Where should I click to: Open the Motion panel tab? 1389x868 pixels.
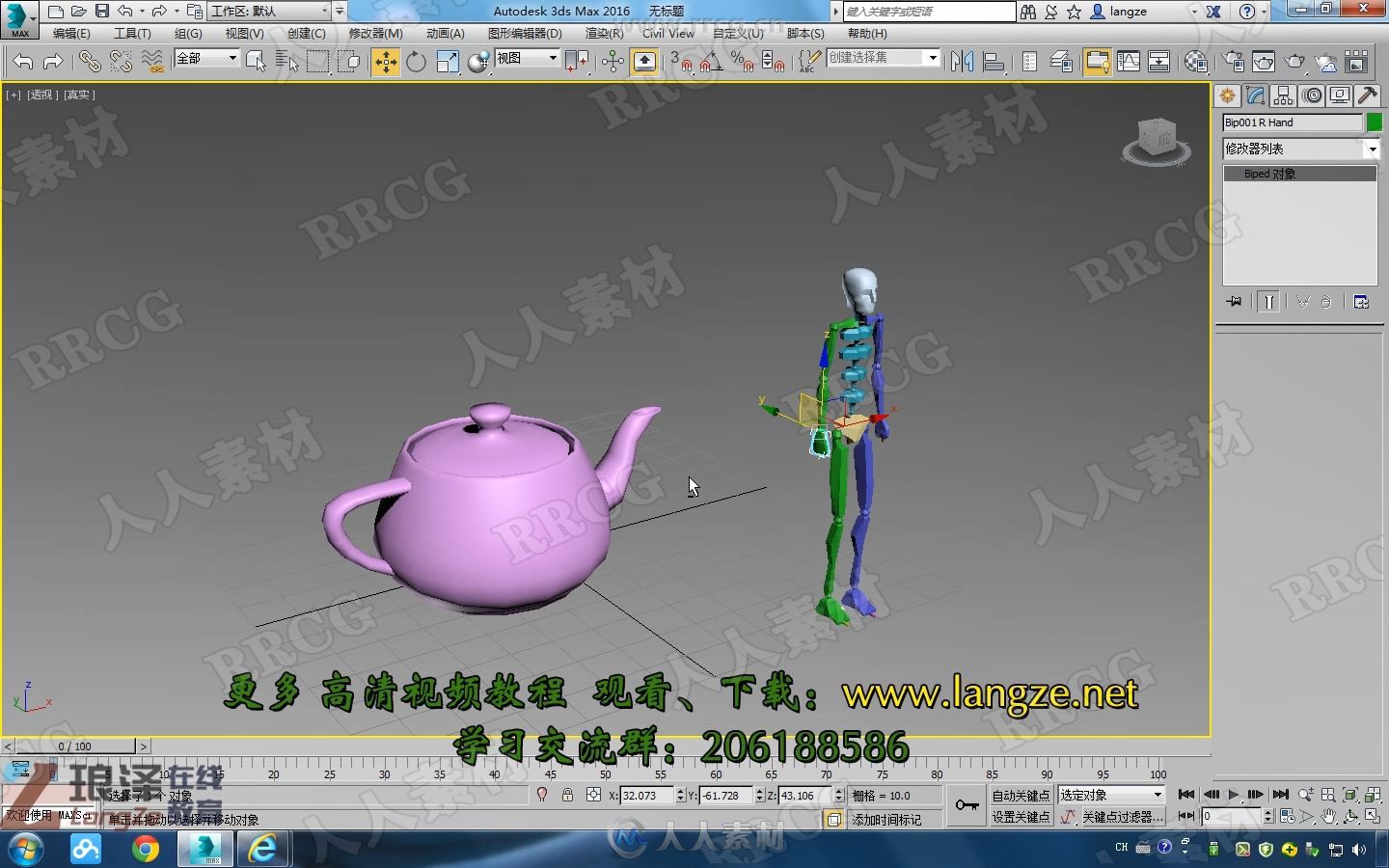tap(1311, 95)
